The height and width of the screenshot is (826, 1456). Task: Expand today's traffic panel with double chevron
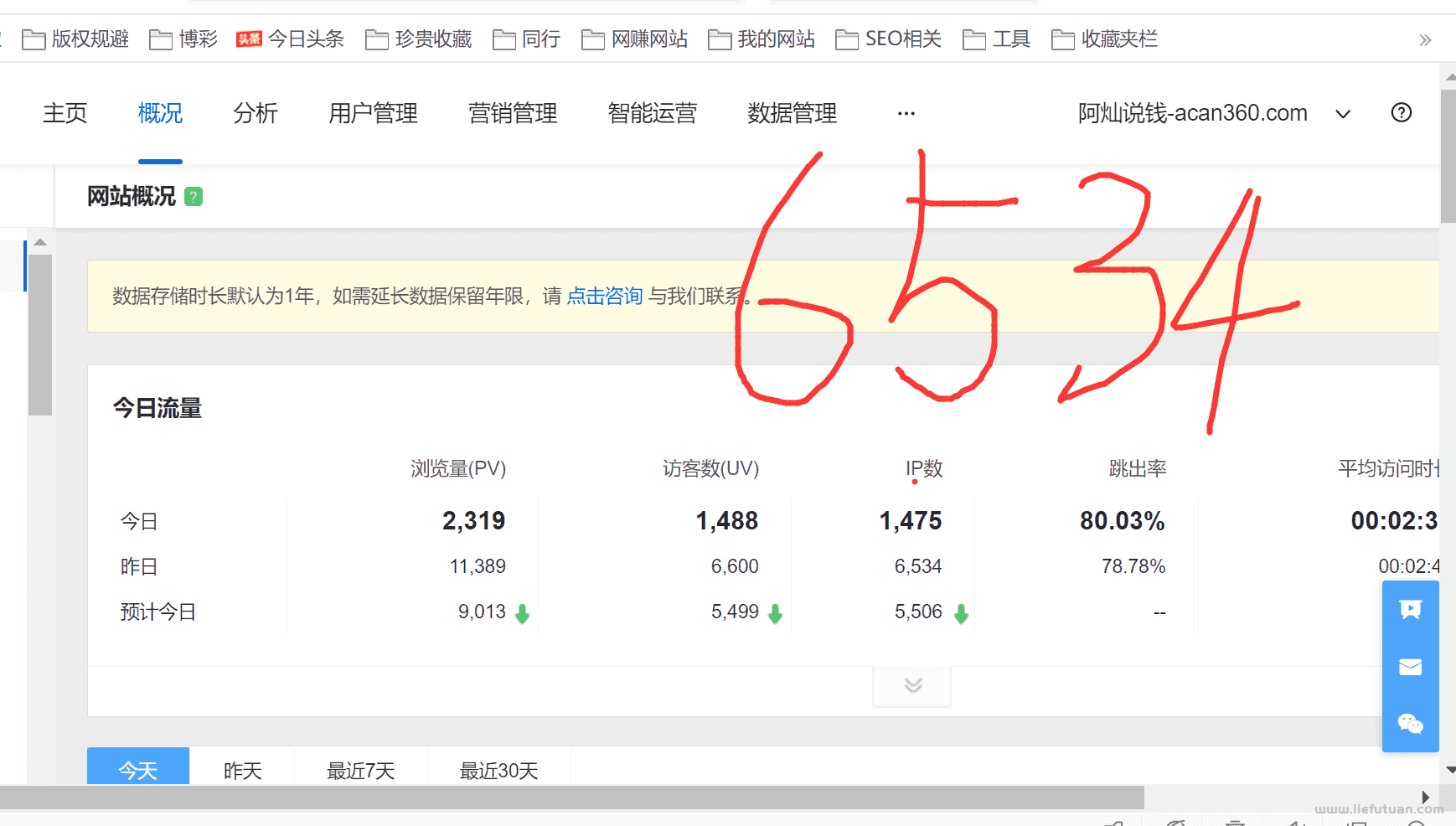(912, 685)
